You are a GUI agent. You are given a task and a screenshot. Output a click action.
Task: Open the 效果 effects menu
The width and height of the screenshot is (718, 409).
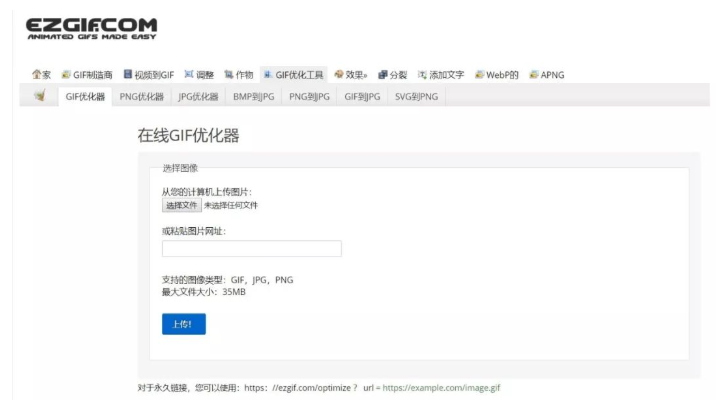tap(351, 75)
